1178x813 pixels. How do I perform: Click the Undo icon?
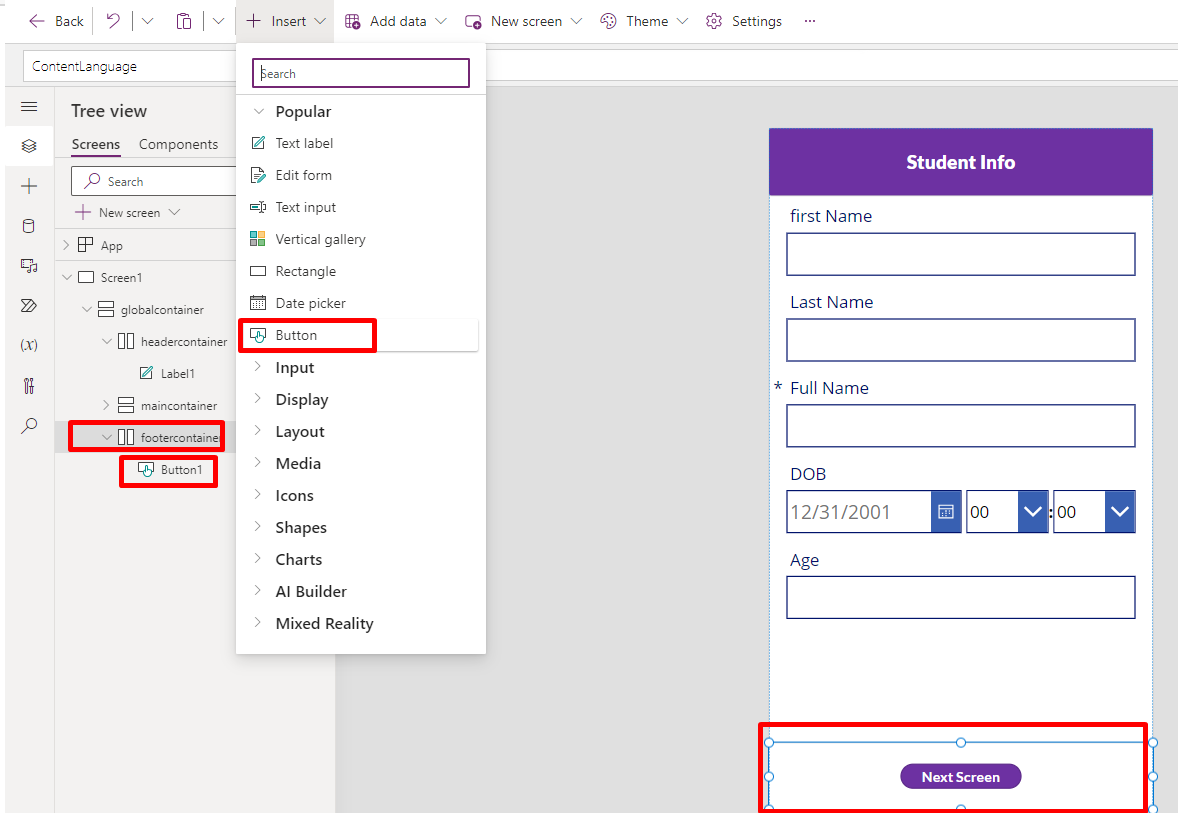(x=113, y=21)
